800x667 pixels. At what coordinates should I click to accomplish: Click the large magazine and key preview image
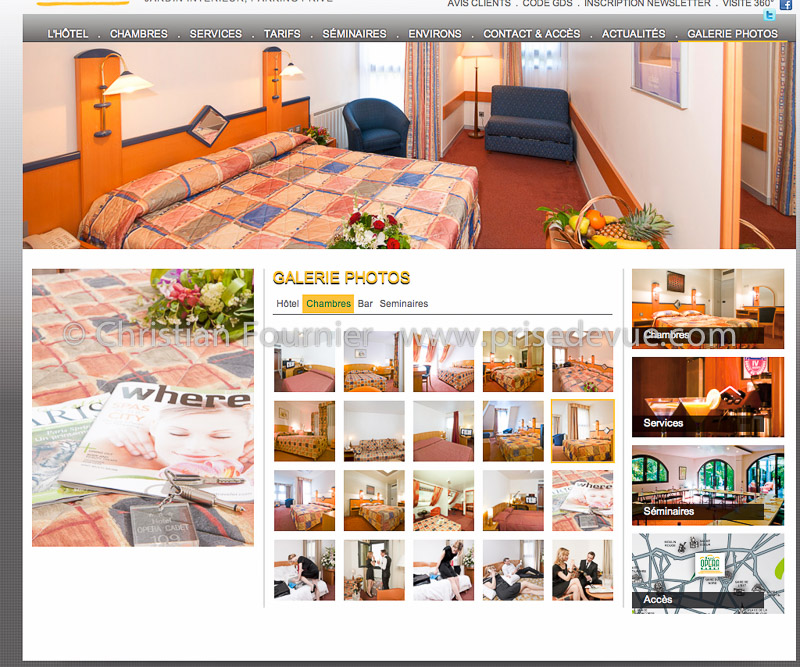[143, 408]
